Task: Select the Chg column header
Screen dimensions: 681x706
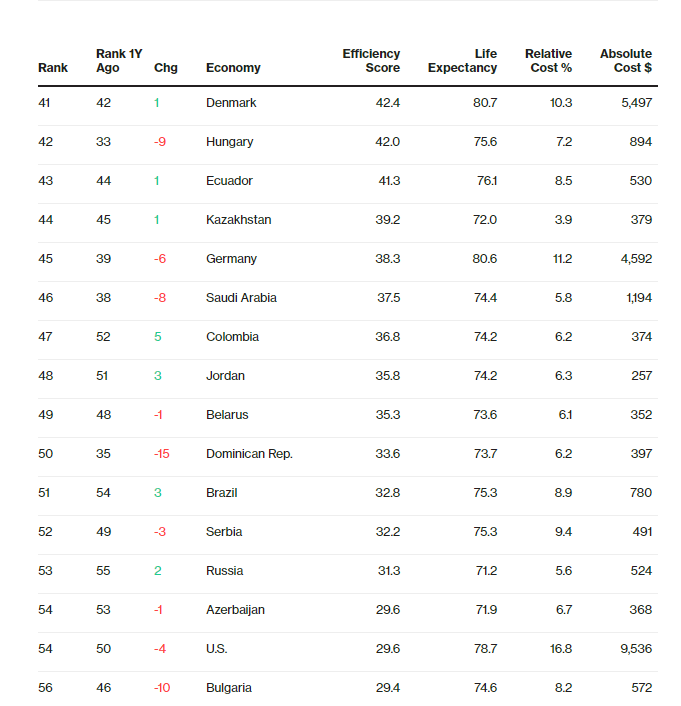Action: (x=166, y=68)
